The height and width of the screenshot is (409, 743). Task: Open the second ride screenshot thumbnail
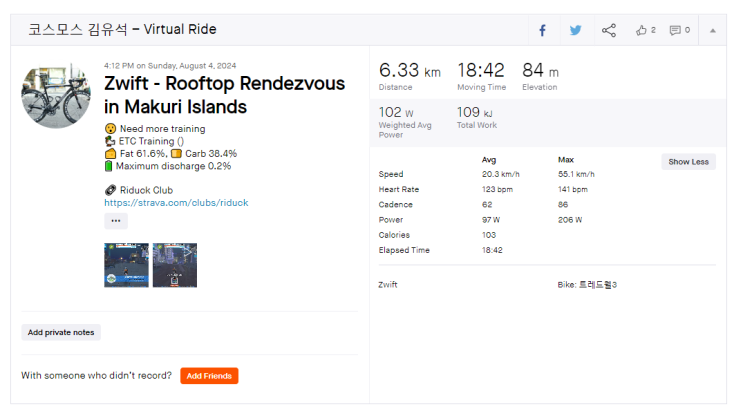point(174,265)
